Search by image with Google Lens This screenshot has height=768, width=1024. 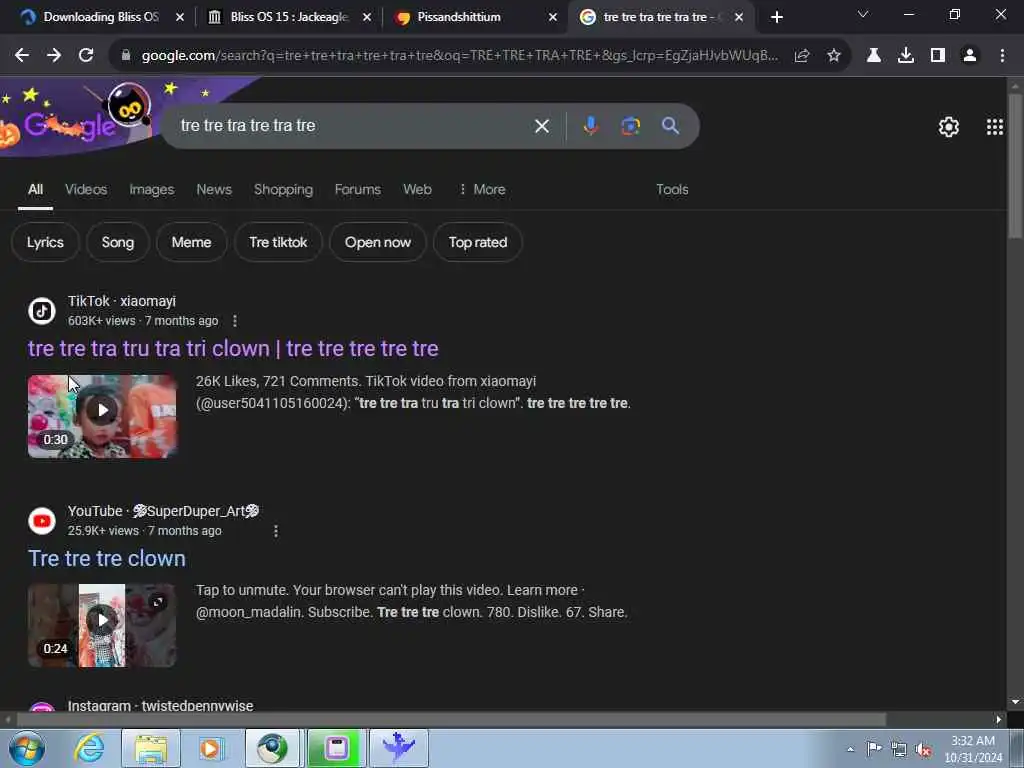[630, 125]
